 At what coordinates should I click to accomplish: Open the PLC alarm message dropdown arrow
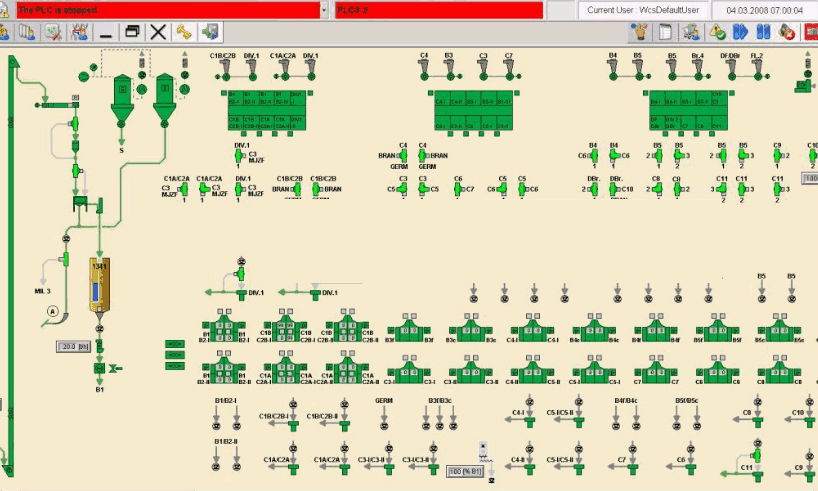(324, 10)
